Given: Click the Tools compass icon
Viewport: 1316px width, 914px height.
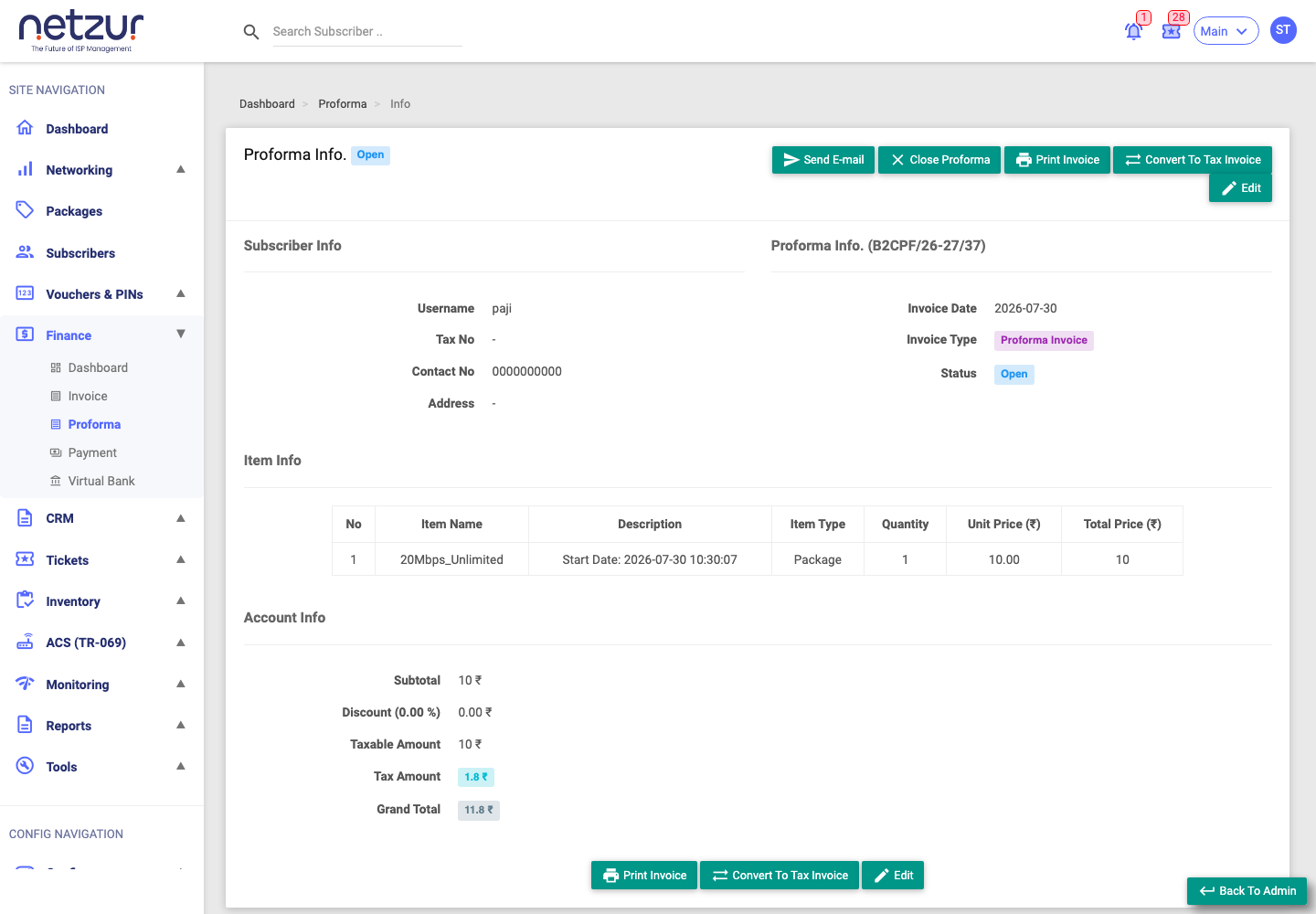Looking at the screenshot, I should (x=25, y=766).
